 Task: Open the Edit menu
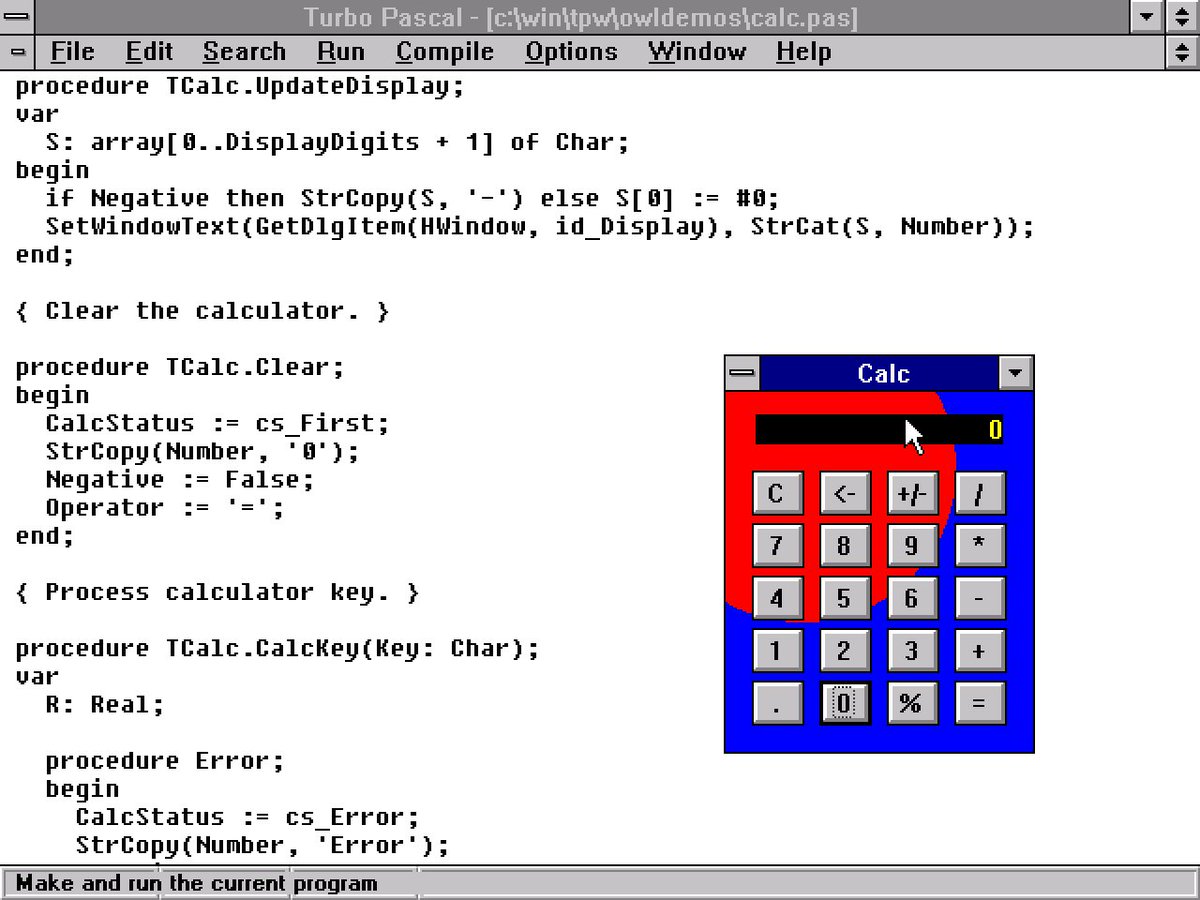[149, 52]
